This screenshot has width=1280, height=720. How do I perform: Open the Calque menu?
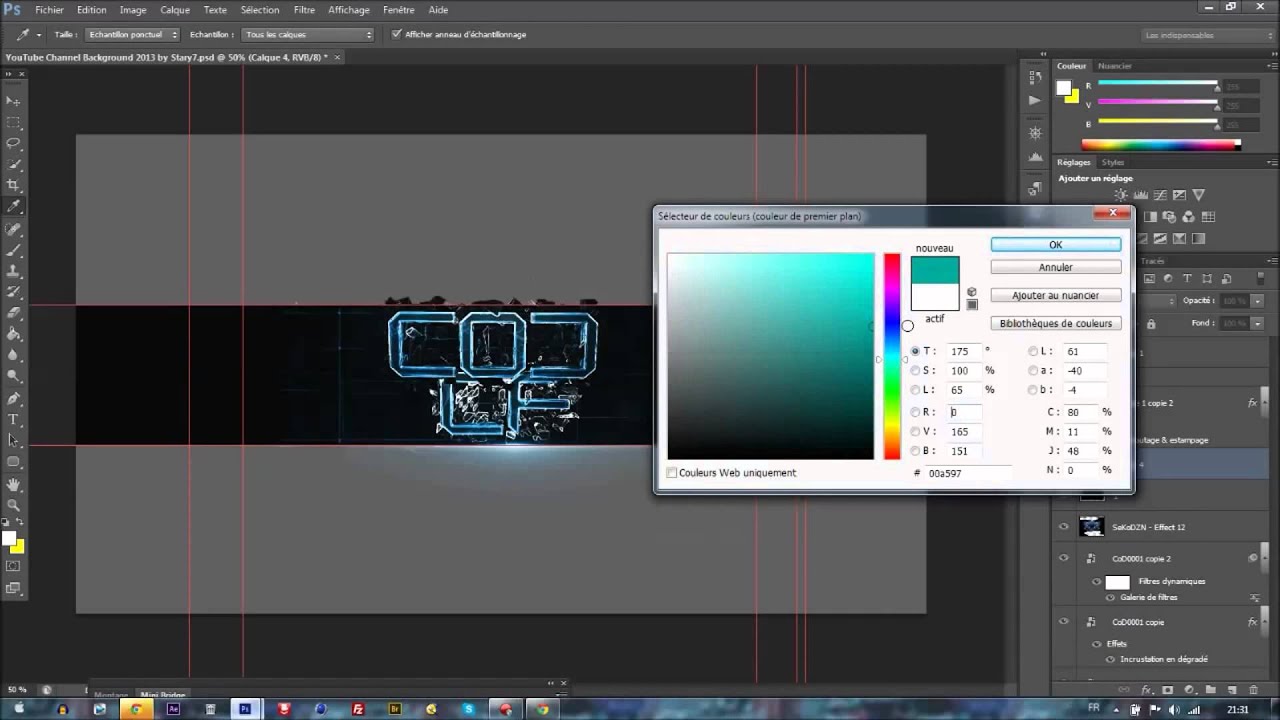[x=175, y=10]
